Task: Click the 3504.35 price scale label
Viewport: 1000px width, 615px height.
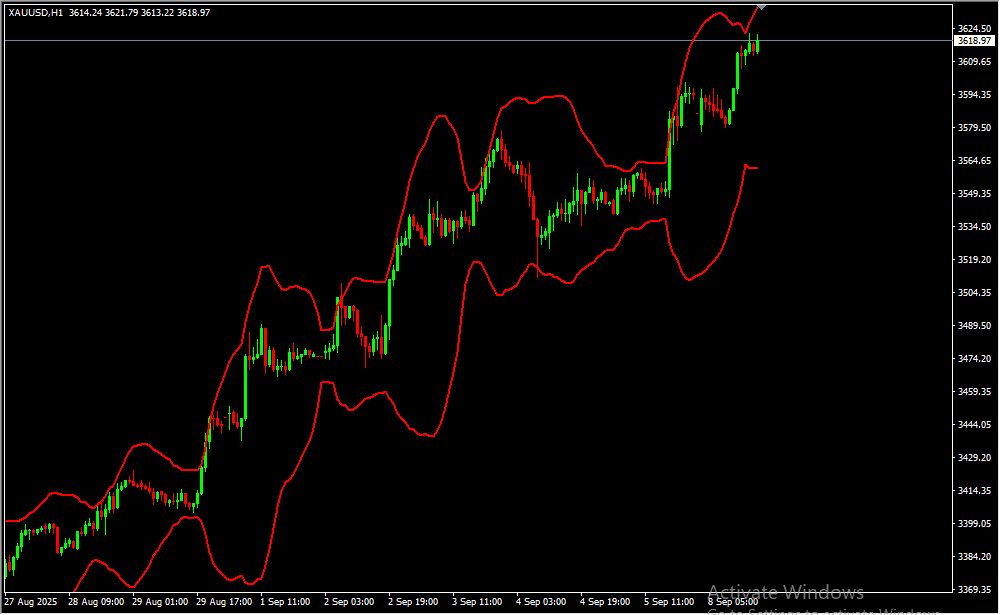Action: 973,292
